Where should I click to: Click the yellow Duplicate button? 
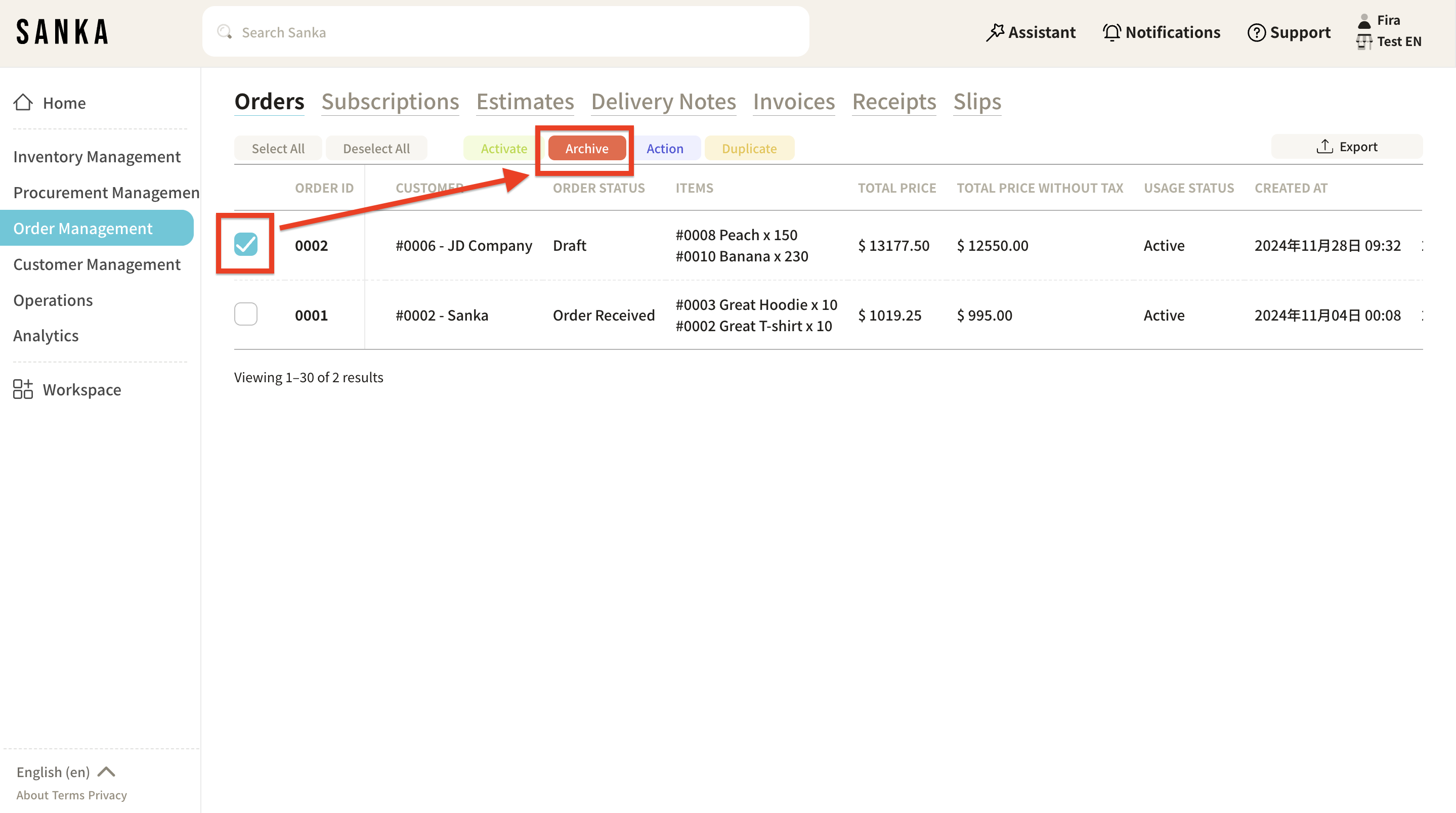coord(749,148)
